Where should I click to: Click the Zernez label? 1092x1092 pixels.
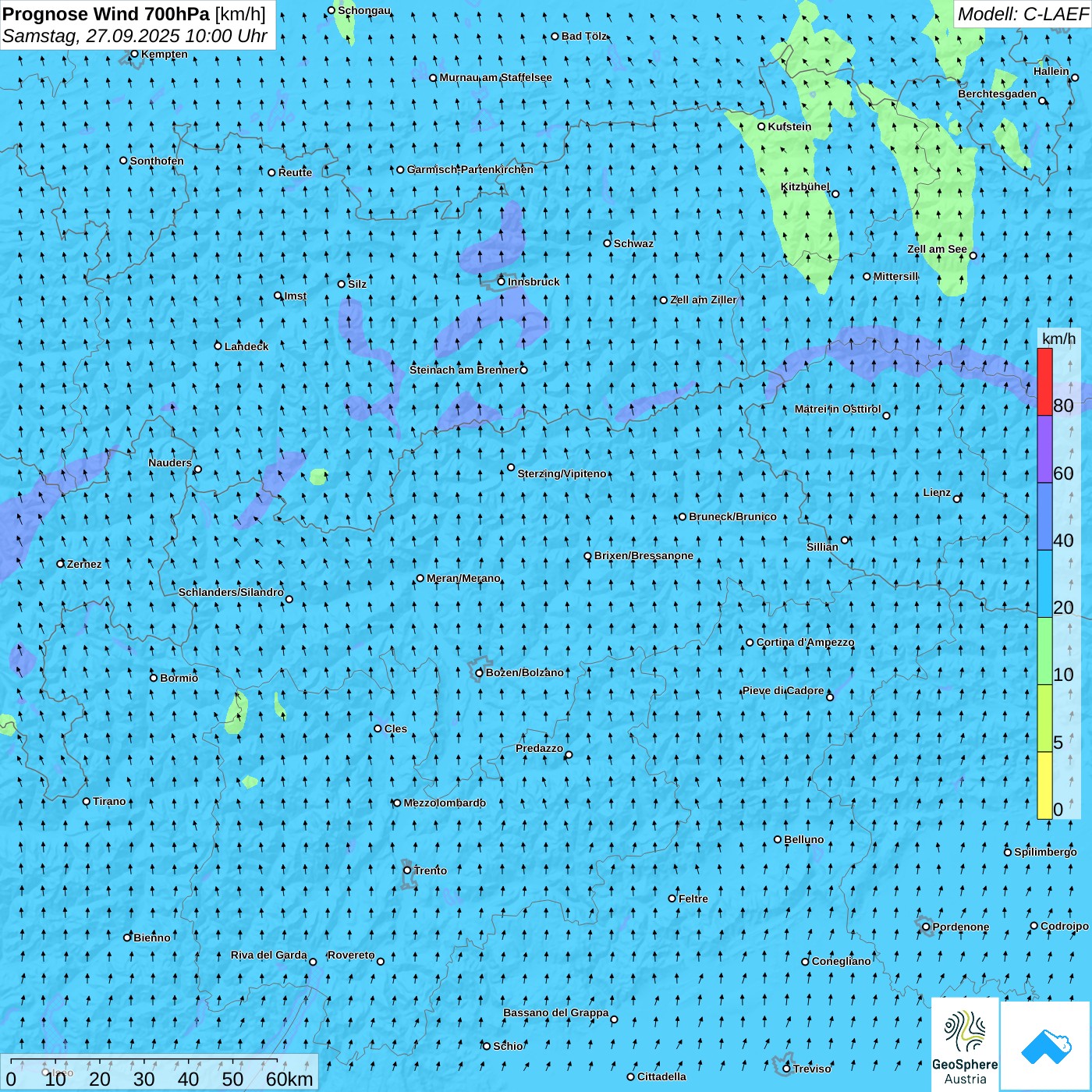point(84,564)
